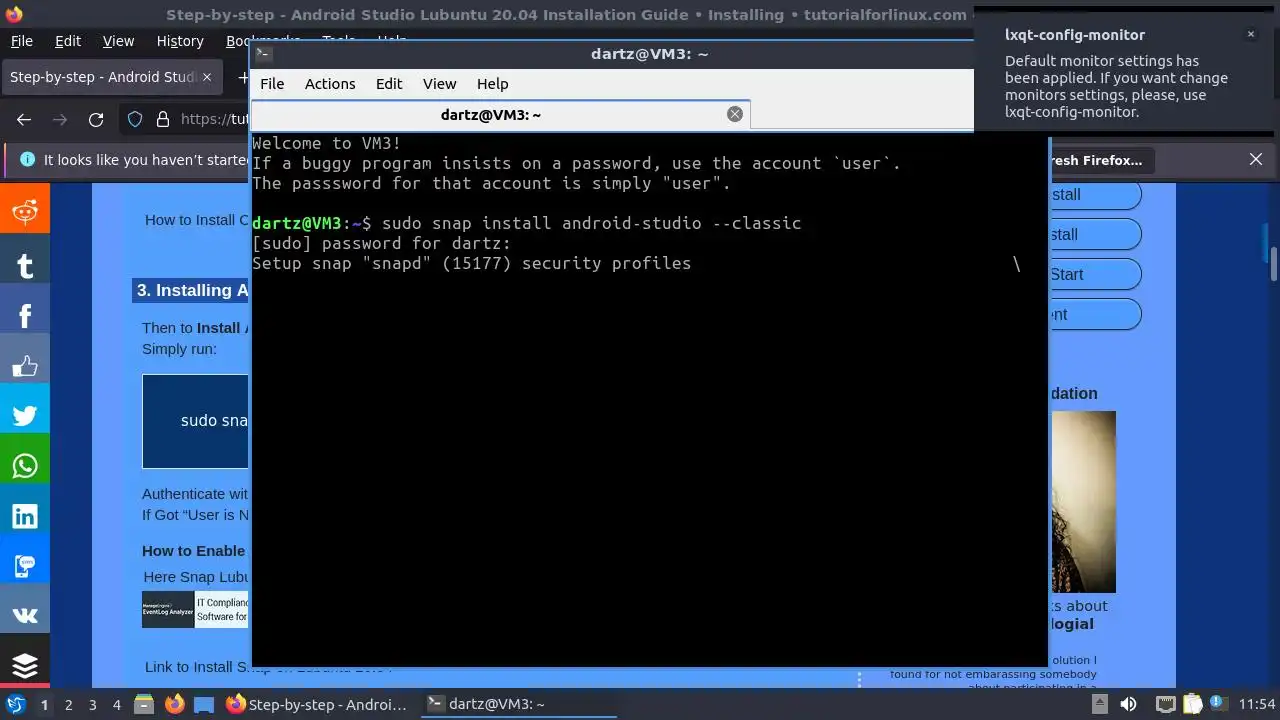Go back in Firefox history
The image size is (1280, 720).
(24, 119)
